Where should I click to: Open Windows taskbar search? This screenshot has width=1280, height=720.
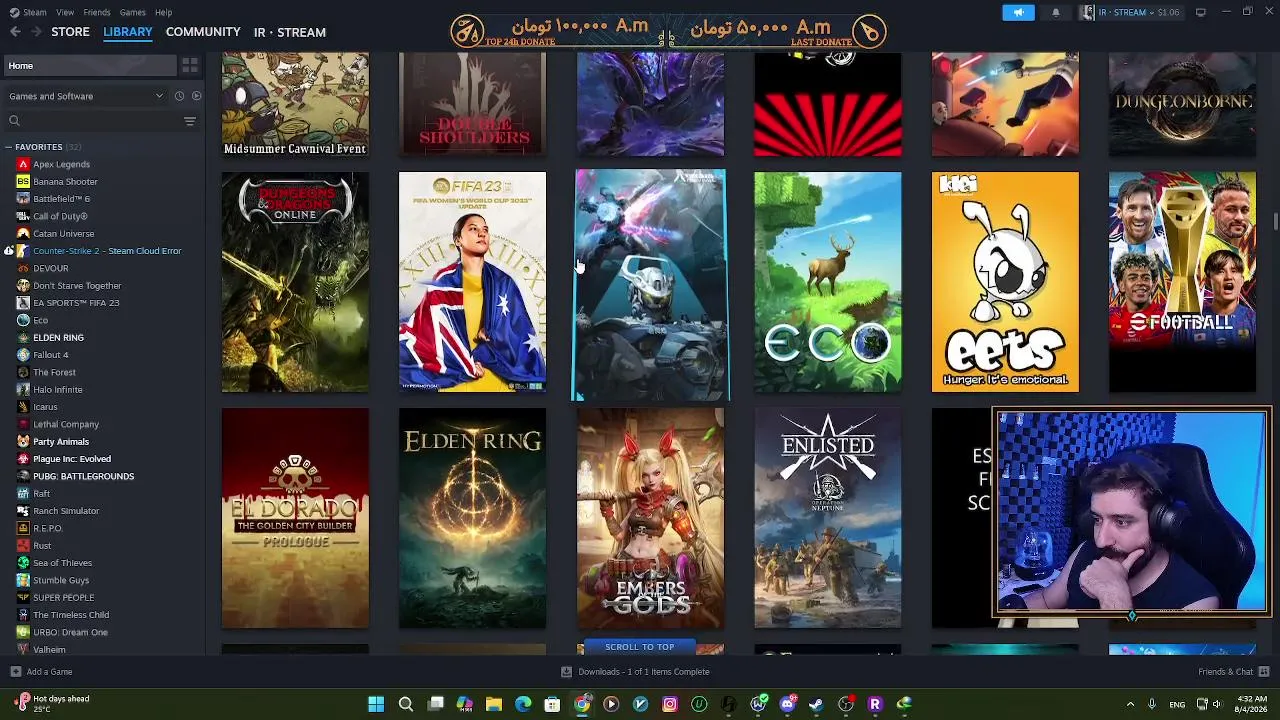406,704
